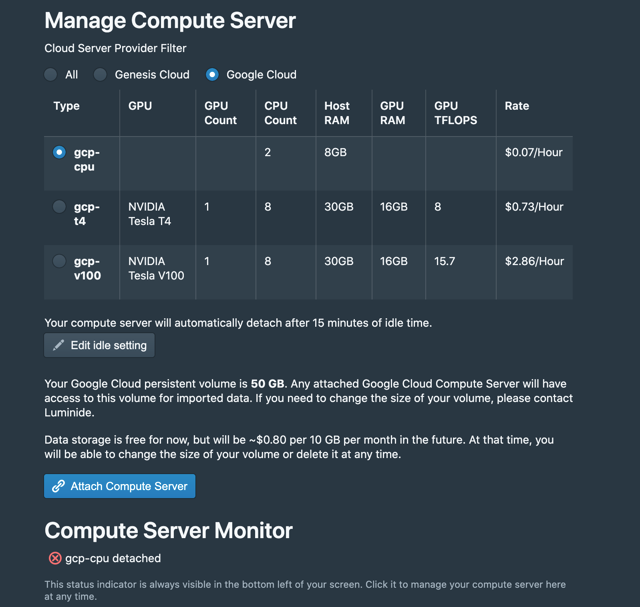Click the $0.73/Hour rate cell
640x607 pixels.
click(x=534, y=207)
